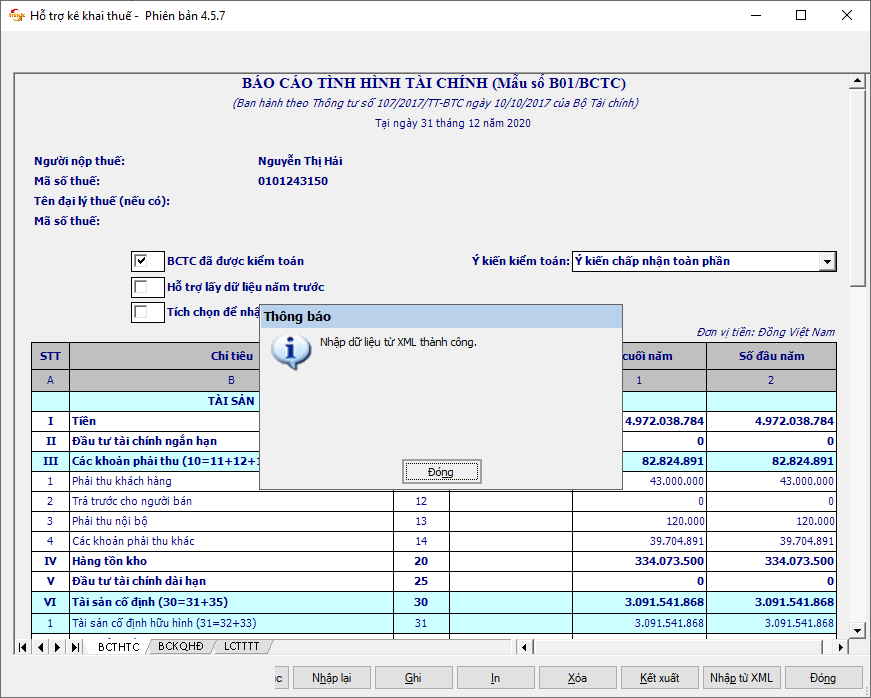Viewport: 871px width, 698px height.
Task: Click the 'Ý kiến chấp nhận toàn phần' combo box
Action: [695, 262]
